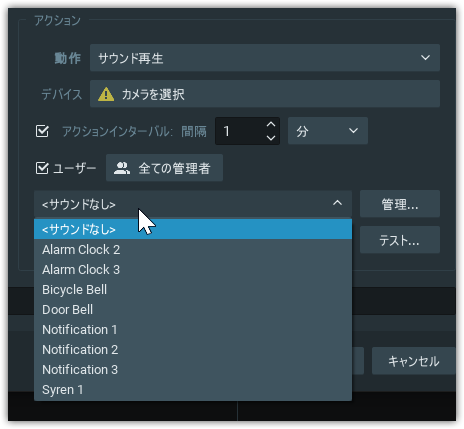464x429 pixels.
Task: Choose Alarm Clock 2 sound
Action: (x=193, y=249)
